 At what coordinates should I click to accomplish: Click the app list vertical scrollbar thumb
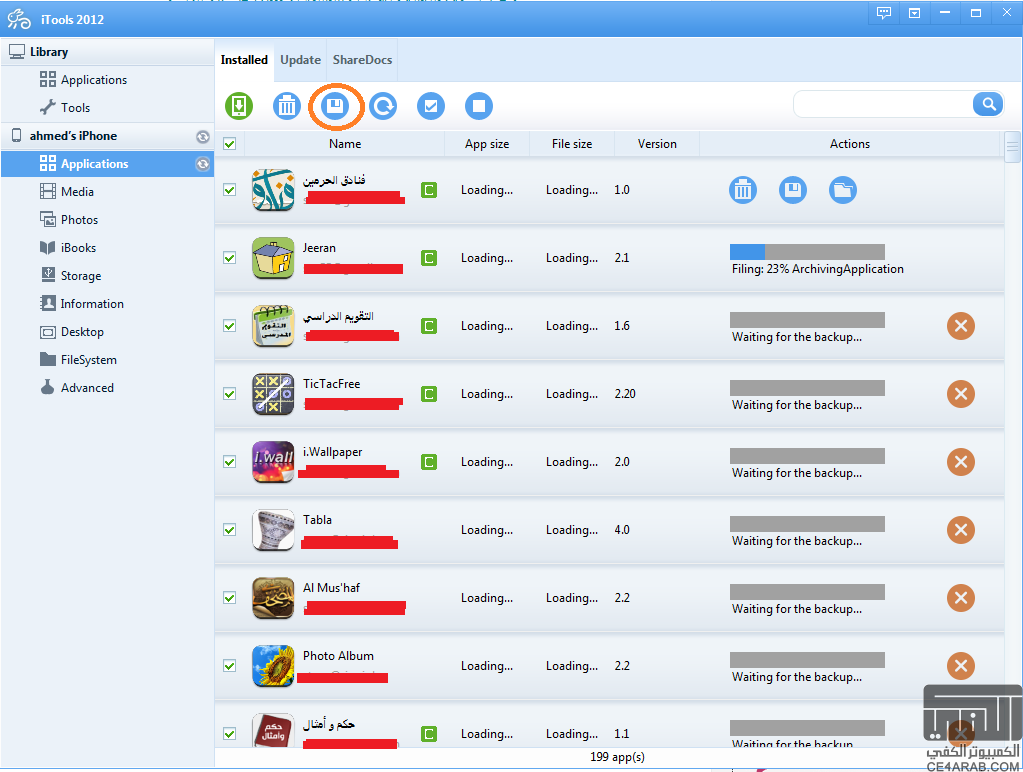(x=1012, y=147)
